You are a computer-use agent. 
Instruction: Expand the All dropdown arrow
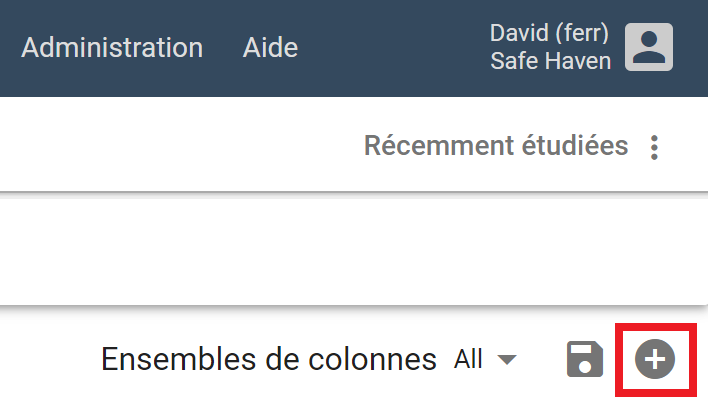click(507, 360)
